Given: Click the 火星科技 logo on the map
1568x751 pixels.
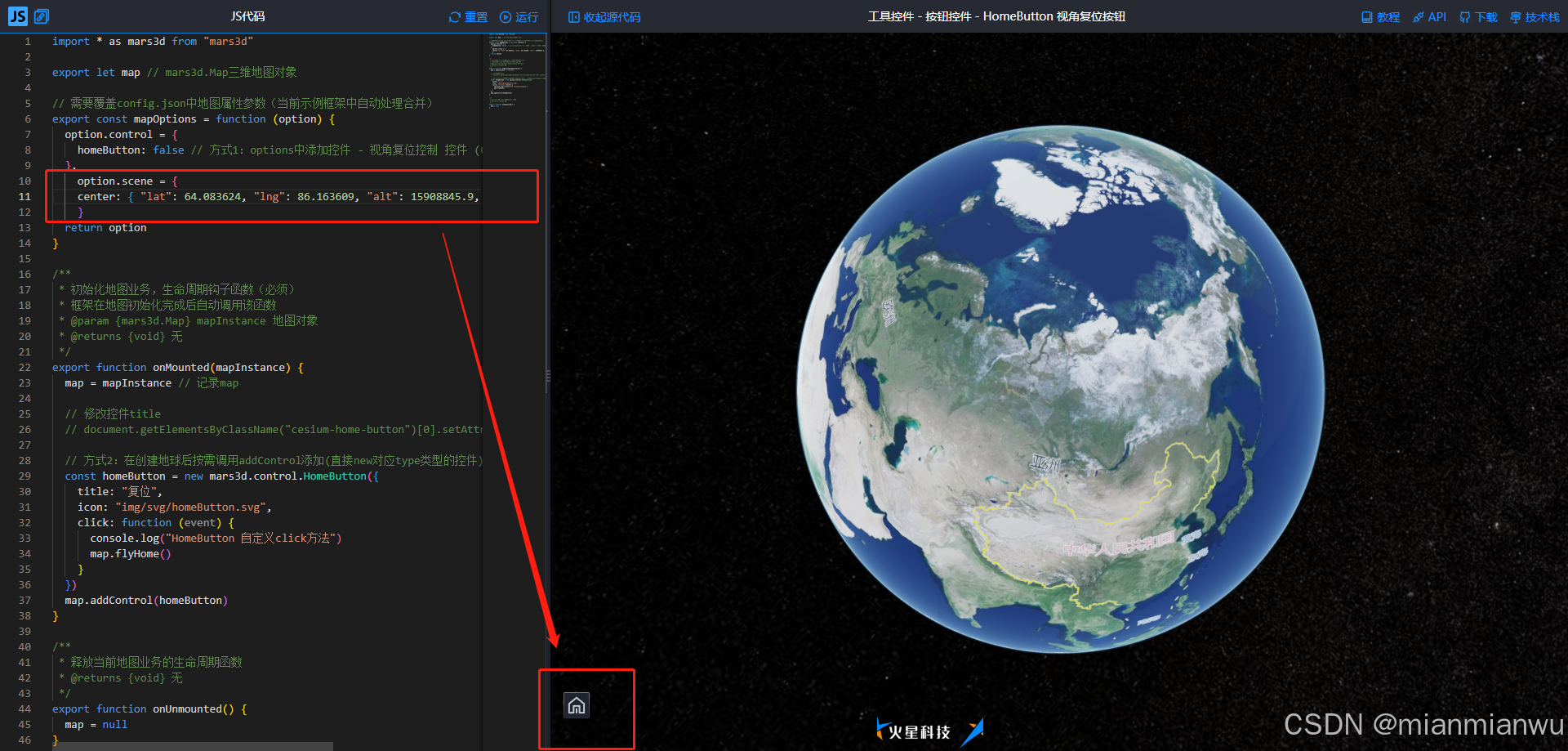Looking at the screenshot, I should (929, 731).
